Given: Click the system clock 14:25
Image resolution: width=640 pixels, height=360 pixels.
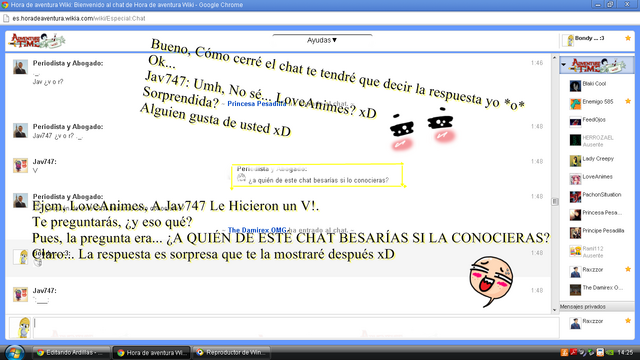Looking at the screenshot, I should (625, 352).
